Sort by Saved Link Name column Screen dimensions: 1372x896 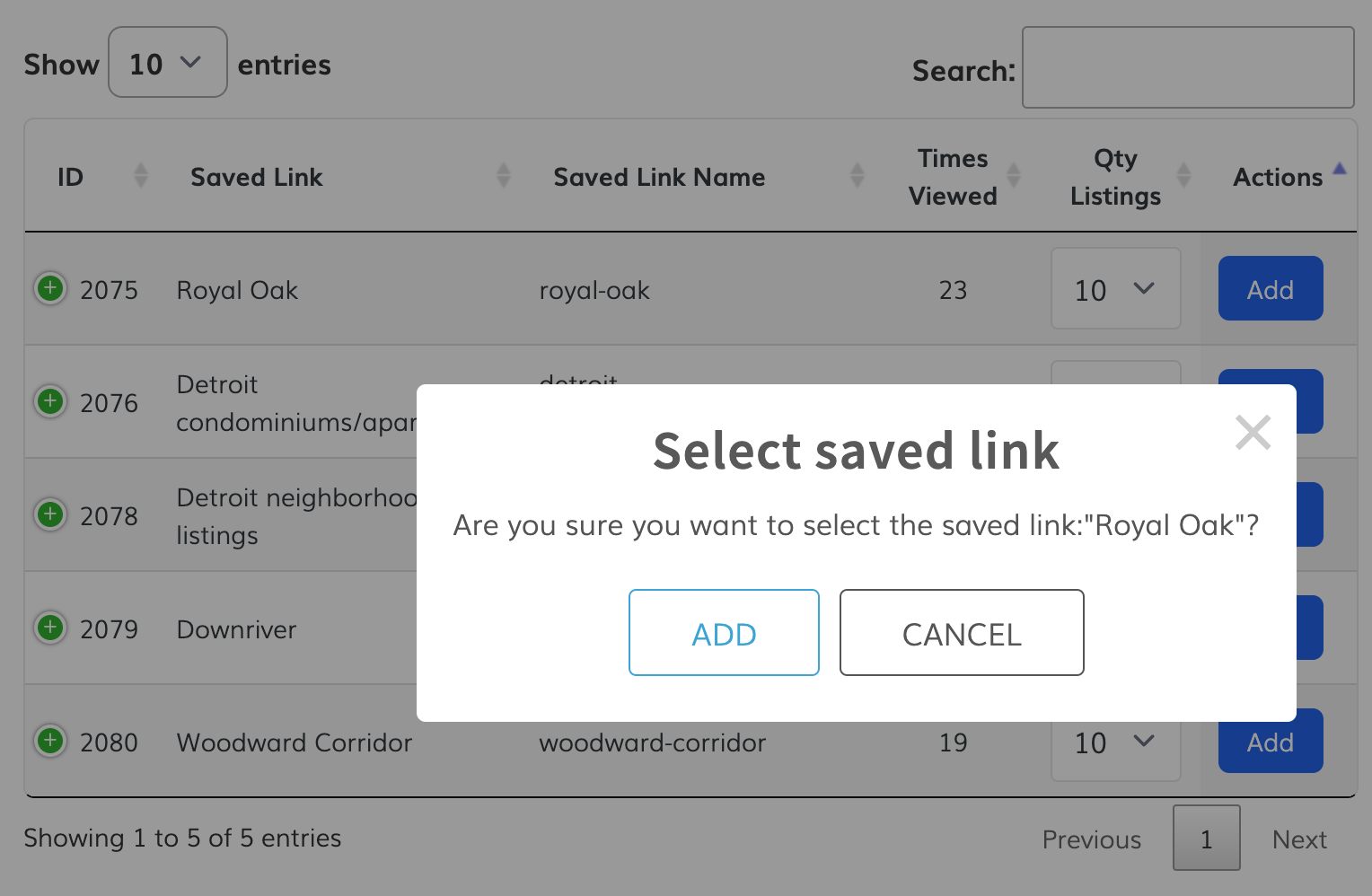(x=659, y=177)
